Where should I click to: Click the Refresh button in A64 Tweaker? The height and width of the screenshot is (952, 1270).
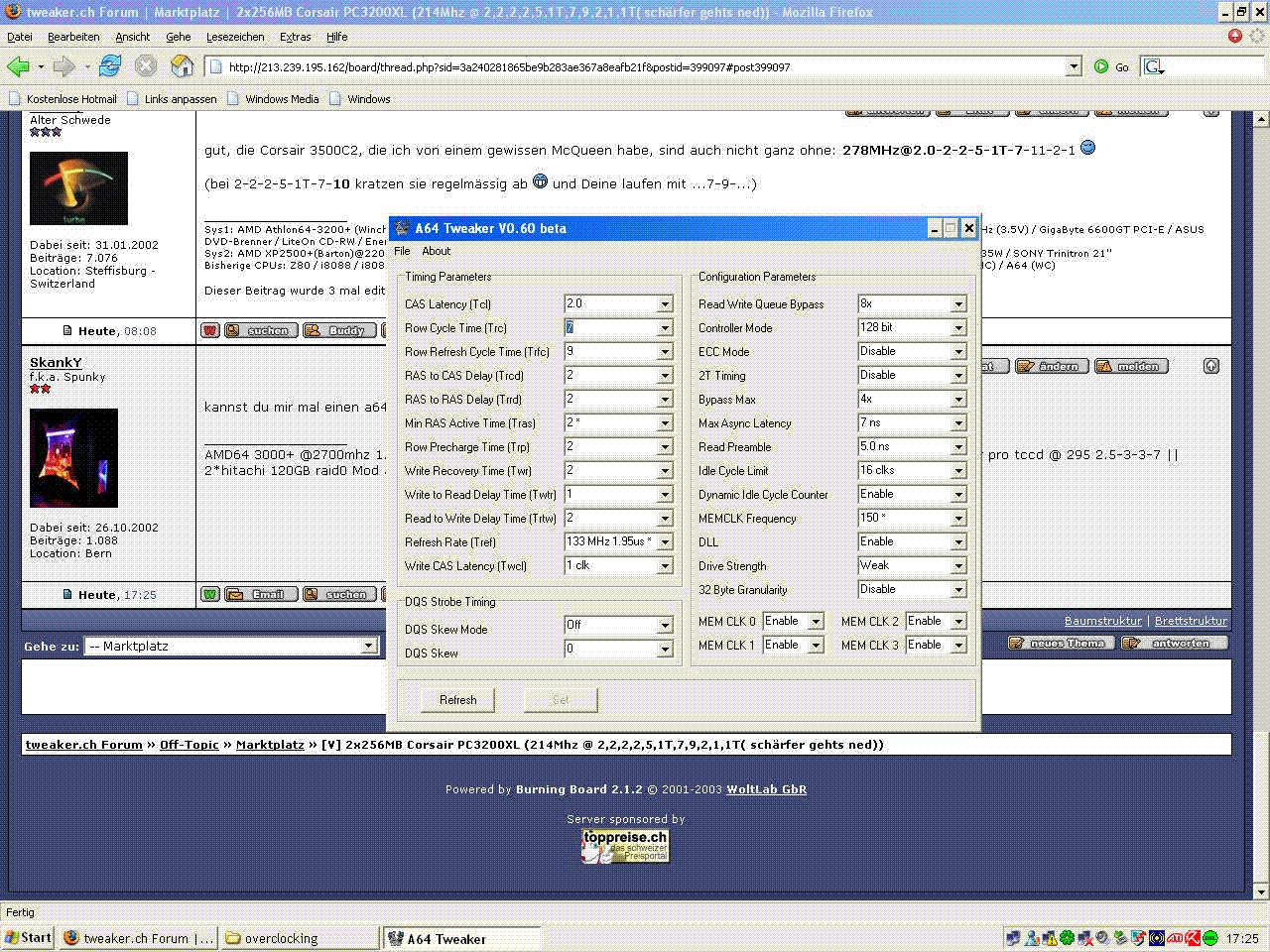click(x=457, y=700)
